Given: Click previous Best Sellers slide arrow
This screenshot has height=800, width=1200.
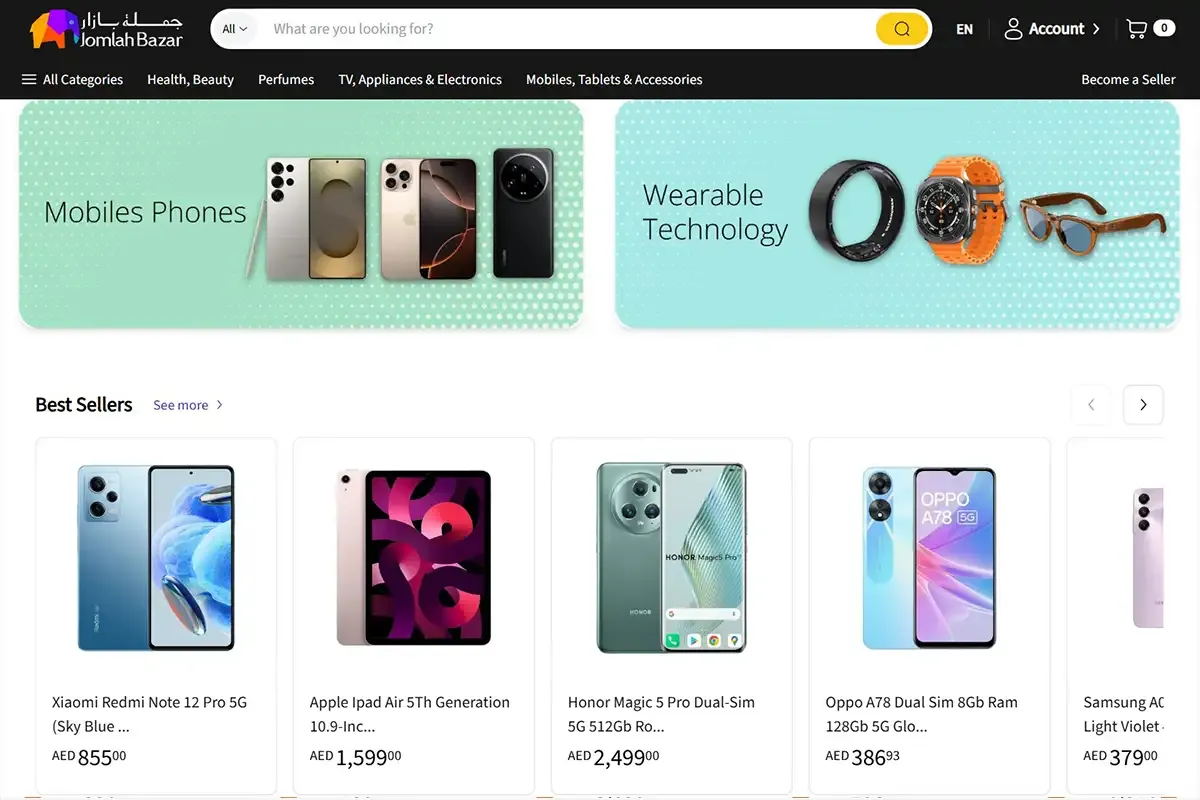Looking at the screenshot, I should point(1091,405).
